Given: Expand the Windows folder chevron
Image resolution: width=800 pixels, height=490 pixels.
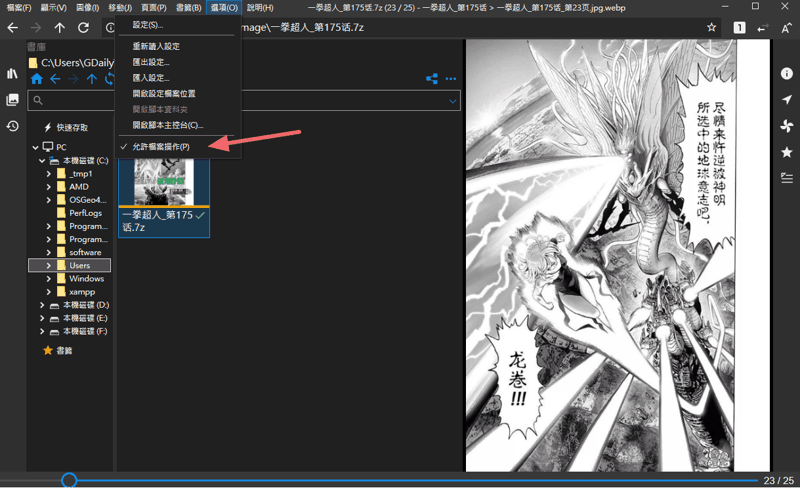Looking at the screenshot, I should (48, 279).
